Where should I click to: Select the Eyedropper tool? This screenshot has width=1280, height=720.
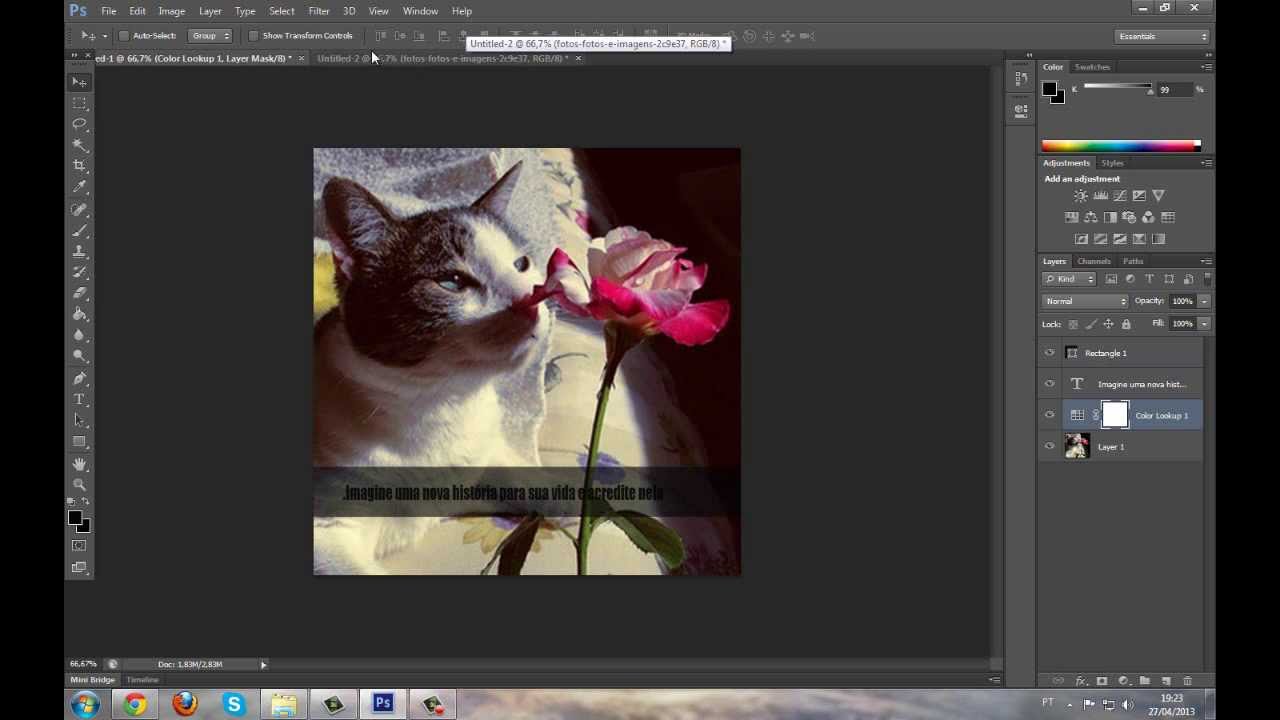(x=80, y=187)
